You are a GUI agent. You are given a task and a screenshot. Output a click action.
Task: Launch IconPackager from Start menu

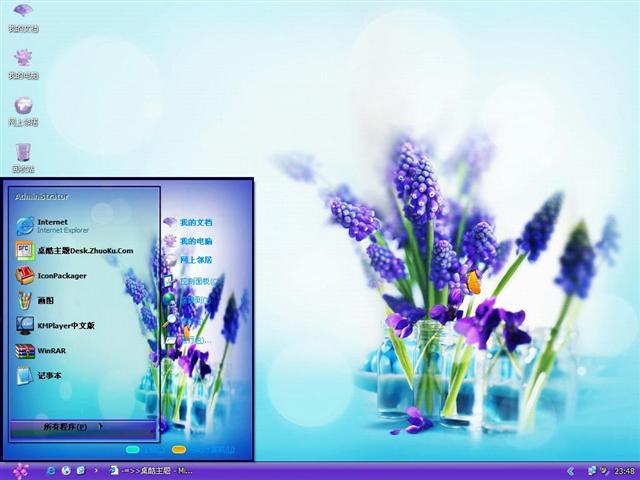(x=51, y=276)
